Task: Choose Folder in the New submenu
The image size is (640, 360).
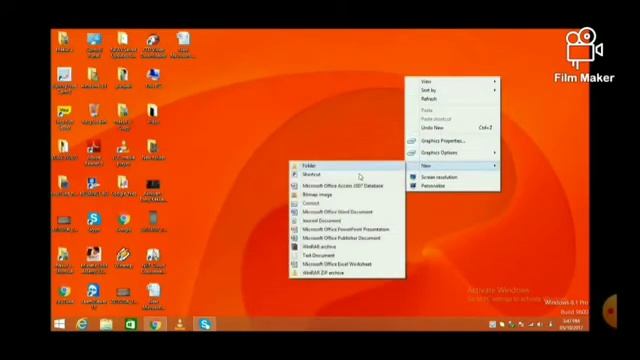Action: click(347, 166)
